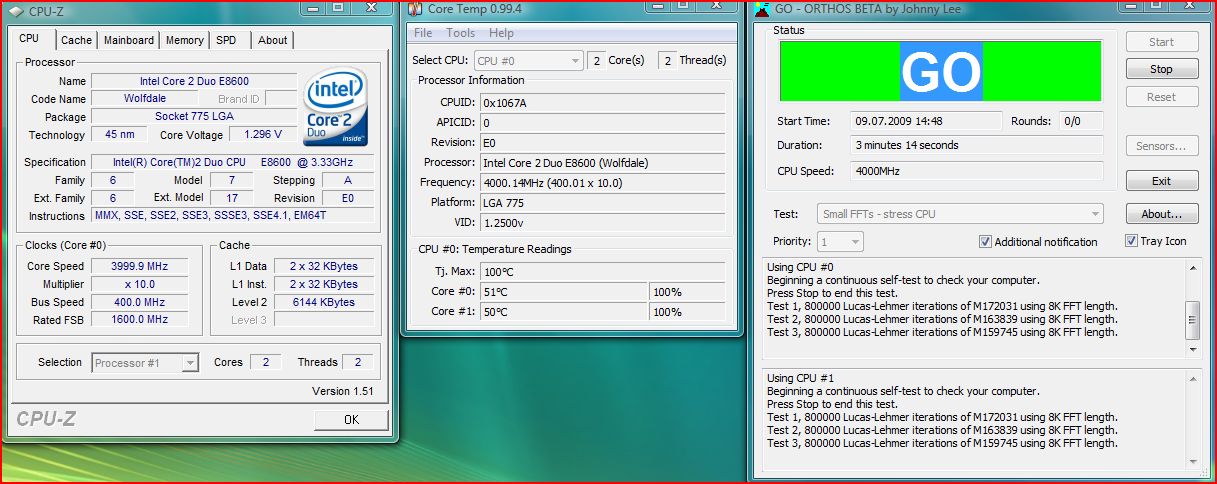Click the Duration field 3 minutes 14 seconds

pos(977,145)
